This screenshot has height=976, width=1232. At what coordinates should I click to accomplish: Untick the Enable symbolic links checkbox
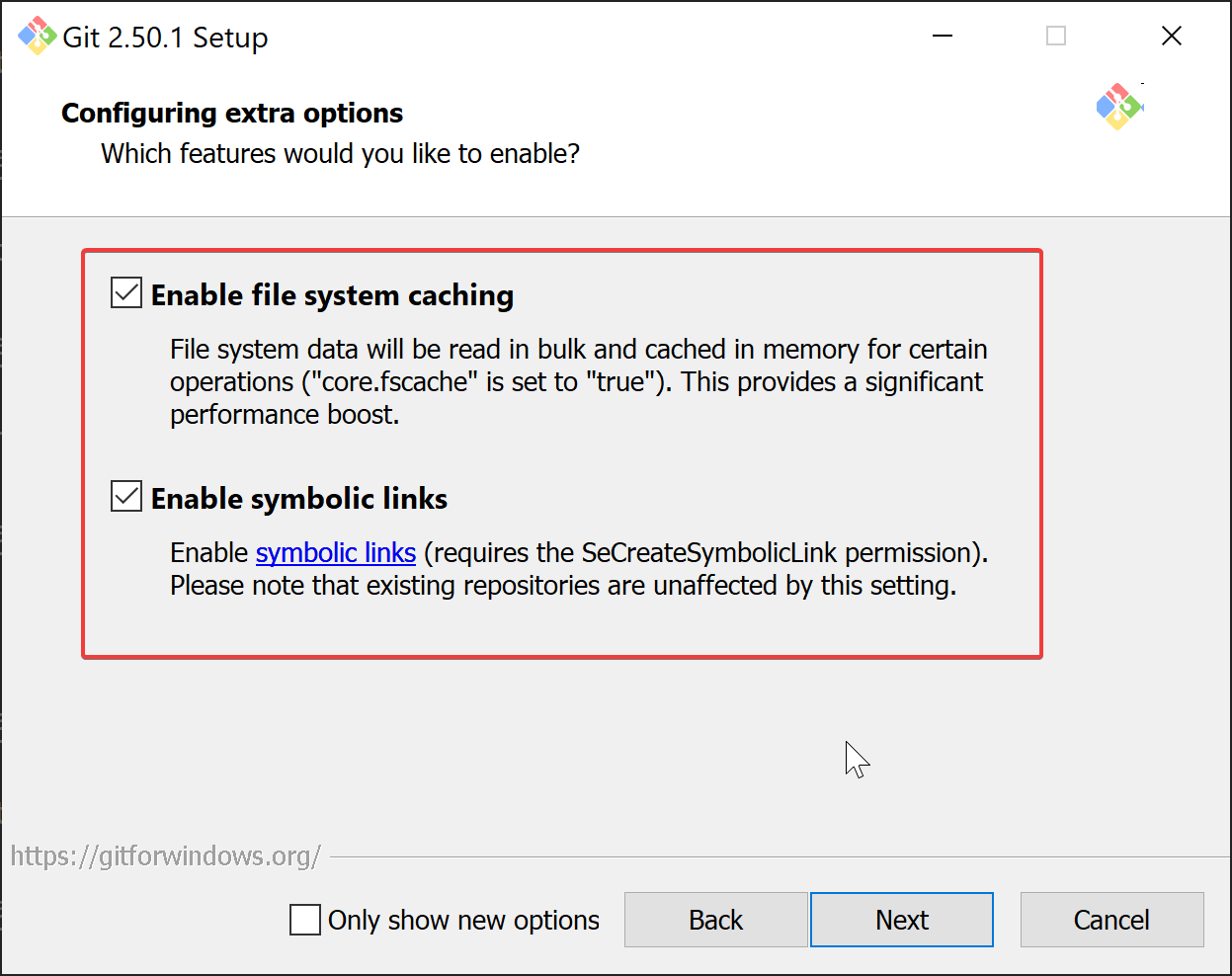tap(126, 497)
